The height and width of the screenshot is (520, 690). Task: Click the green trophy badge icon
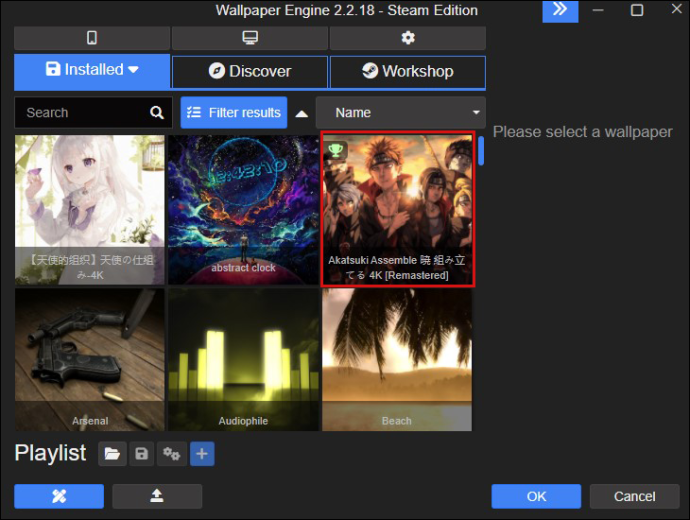[x=336, y=150]
